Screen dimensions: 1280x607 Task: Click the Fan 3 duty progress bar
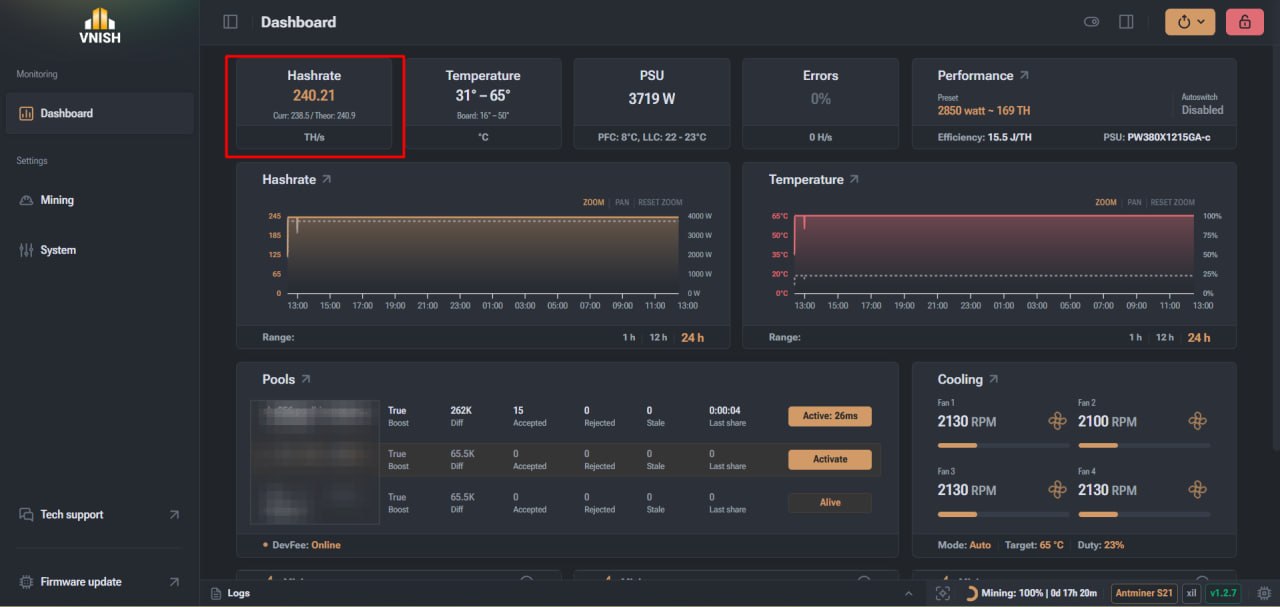coord(1003,514)
